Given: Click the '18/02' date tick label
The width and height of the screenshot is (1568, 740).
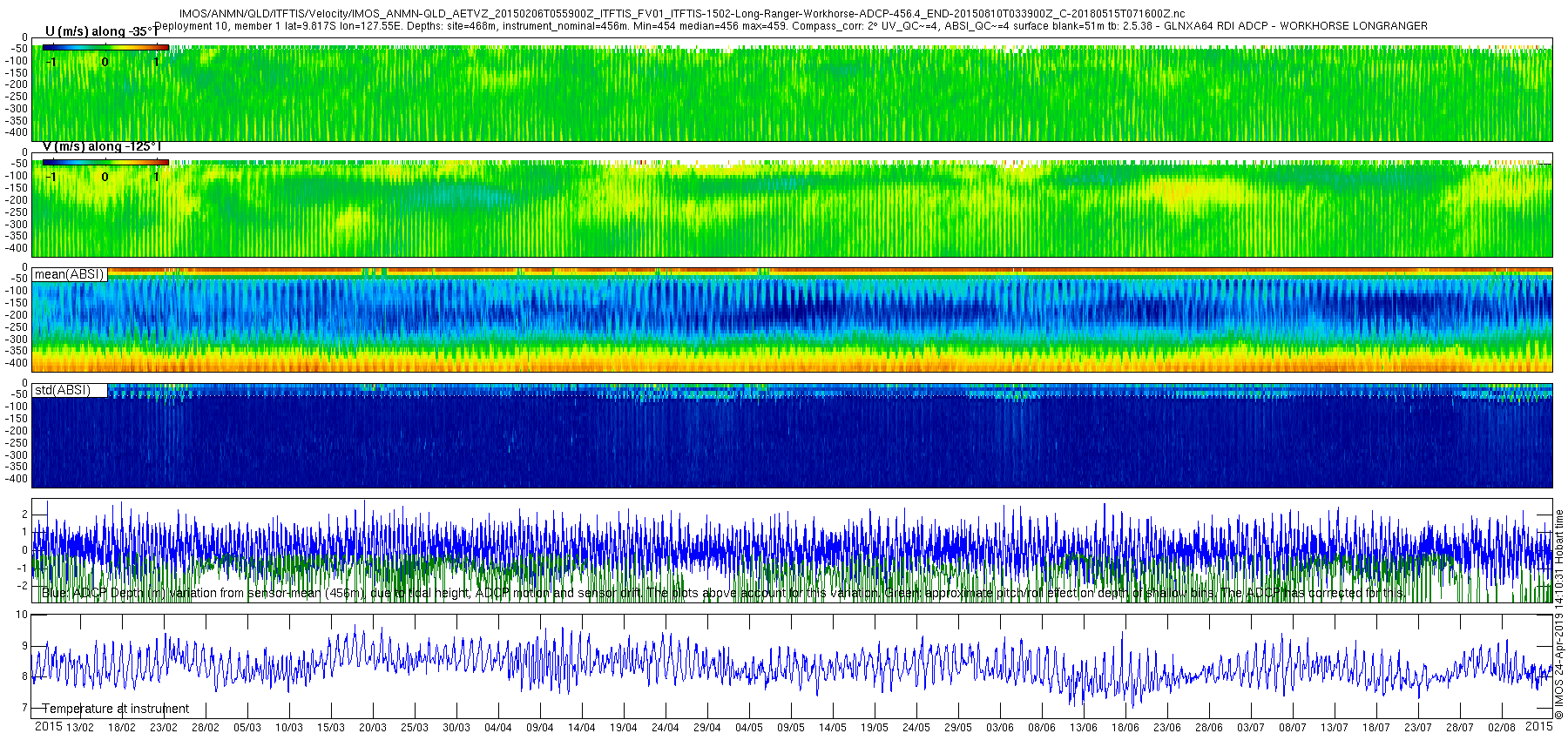Looking at the screenshot, I should point(121,728).
